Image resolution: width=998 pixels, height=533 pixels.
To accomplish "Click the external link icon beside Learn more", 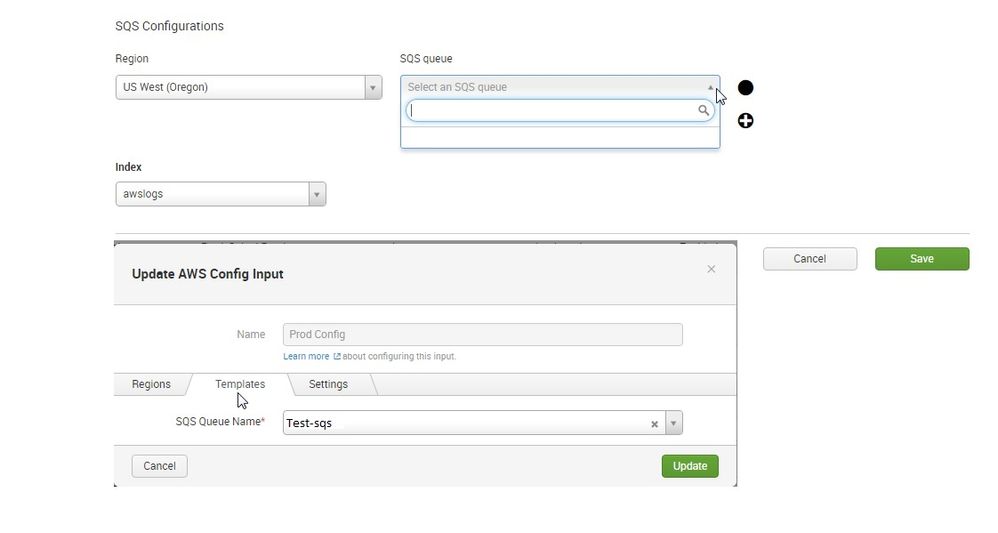I will 337,356.
